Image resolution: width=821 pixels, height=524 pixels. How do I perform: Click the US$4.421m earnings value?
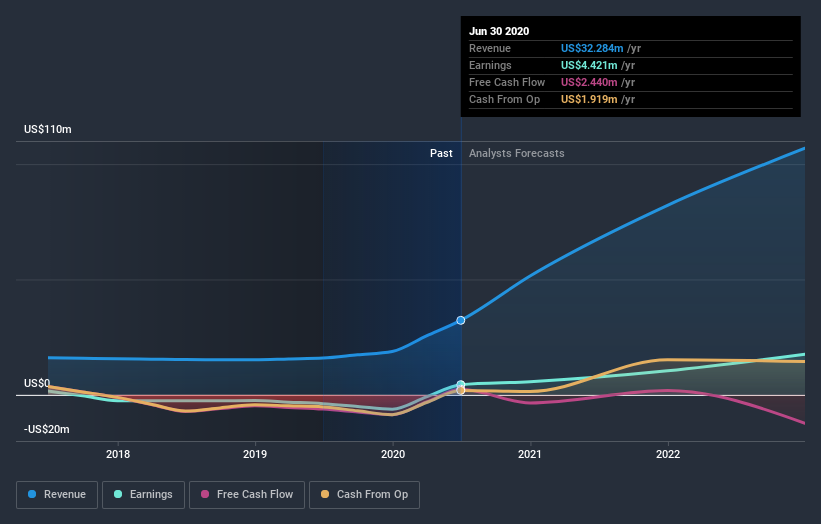coord(589,65)
